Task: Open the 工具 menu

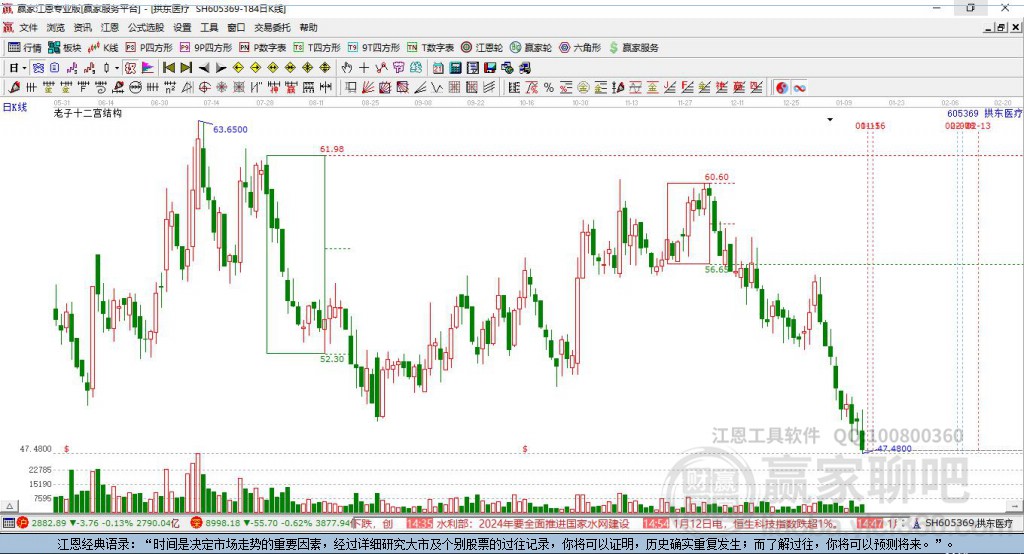Action: click(x=209, y=27)
